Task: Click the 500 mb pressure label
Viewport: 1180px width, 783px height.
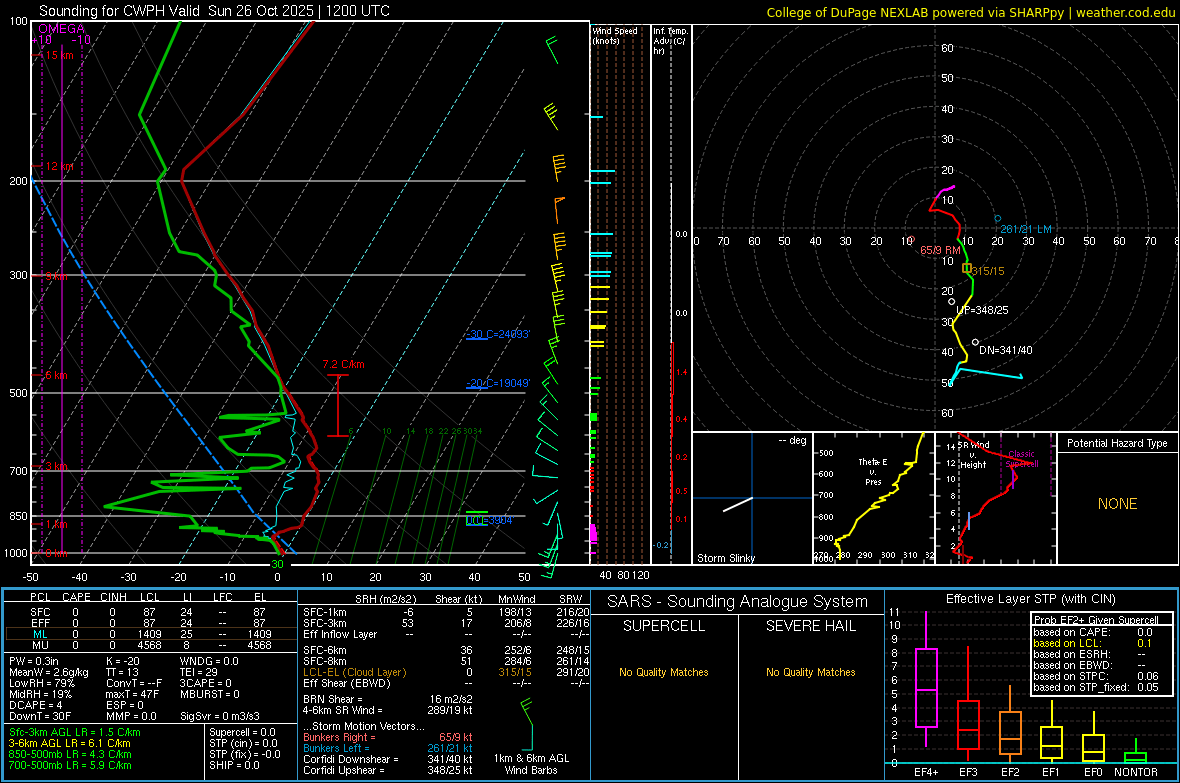Action: [x=18, y=393]
